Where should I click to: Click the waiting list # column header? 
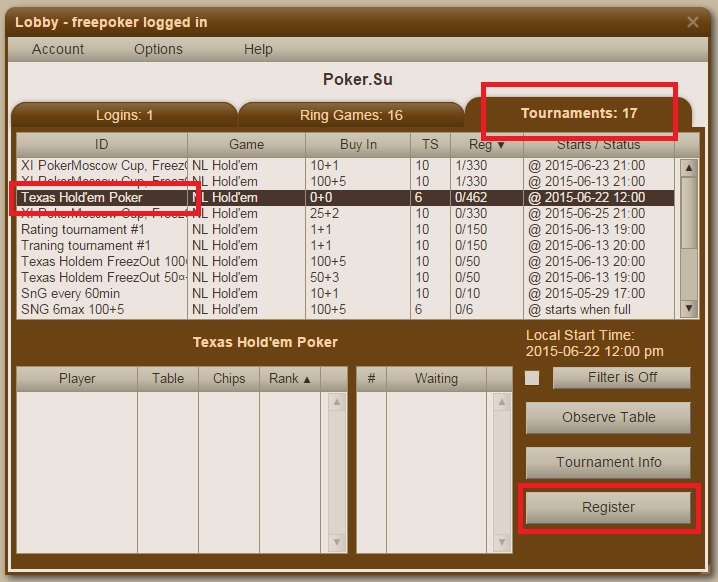coord(371,379)
